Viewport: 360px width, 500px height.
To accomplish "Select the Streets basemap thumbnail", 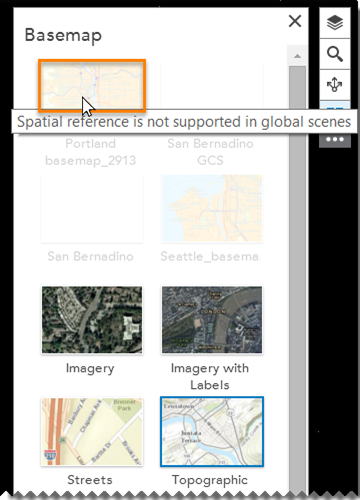I will pos(92,432).
